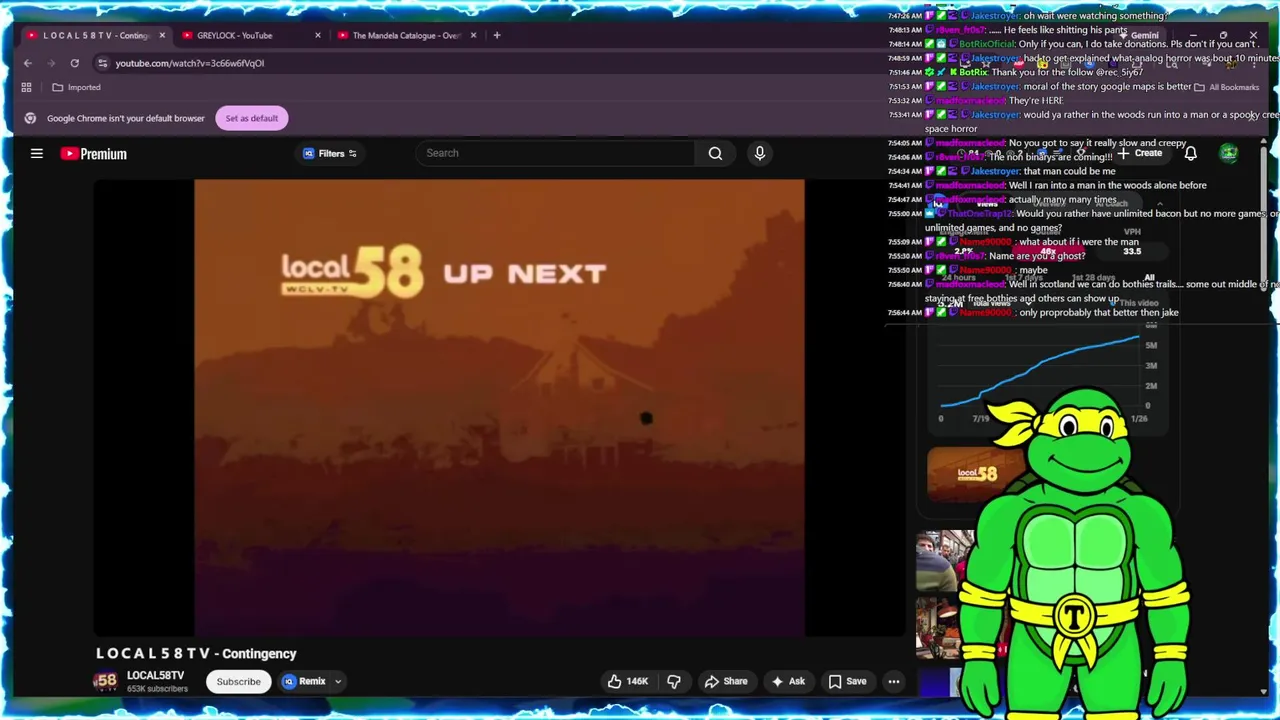This screenshot has width=1280, height=720.
Task: Reload the page in Chrome
Action: pos(74,63)
